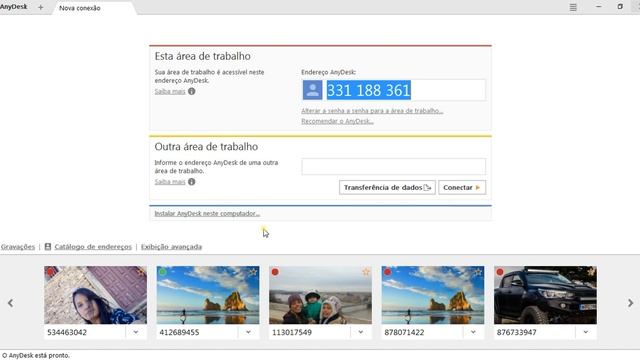This screenshot has width=640, height=360.
Task: Toggle favorite star on session 878071422
Action: coord(478,271)
